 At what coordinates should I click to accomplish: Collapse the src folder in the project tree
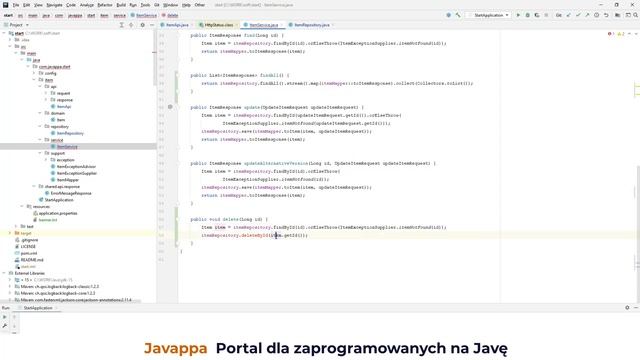point(10,47)
